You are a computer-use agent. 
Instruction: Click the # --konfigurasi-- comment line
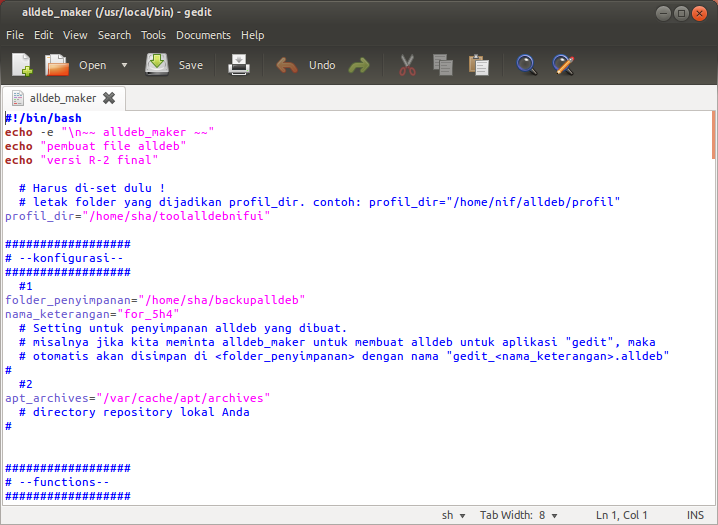[64, 258]
